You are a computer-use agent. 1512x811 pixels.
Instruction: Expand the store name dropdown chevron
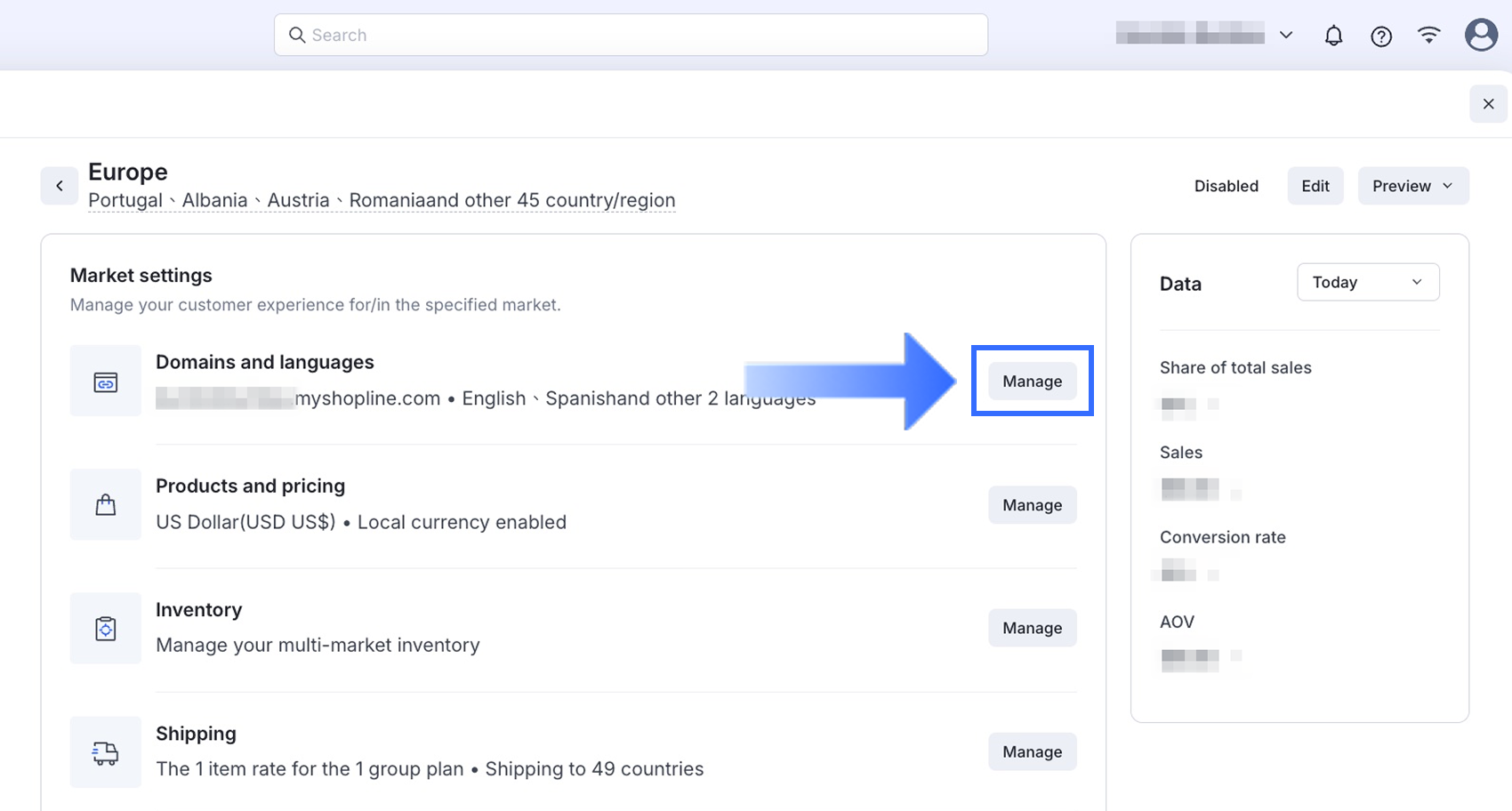[x=1286, y=36]
